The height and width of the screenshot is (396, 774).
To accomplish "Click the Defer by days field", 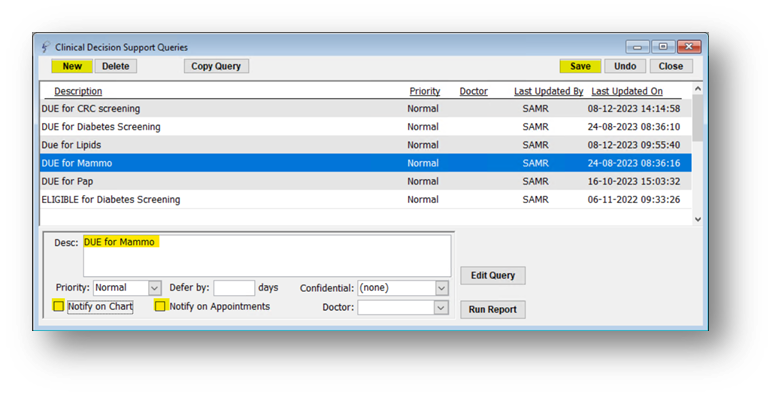I will [234, 288].
